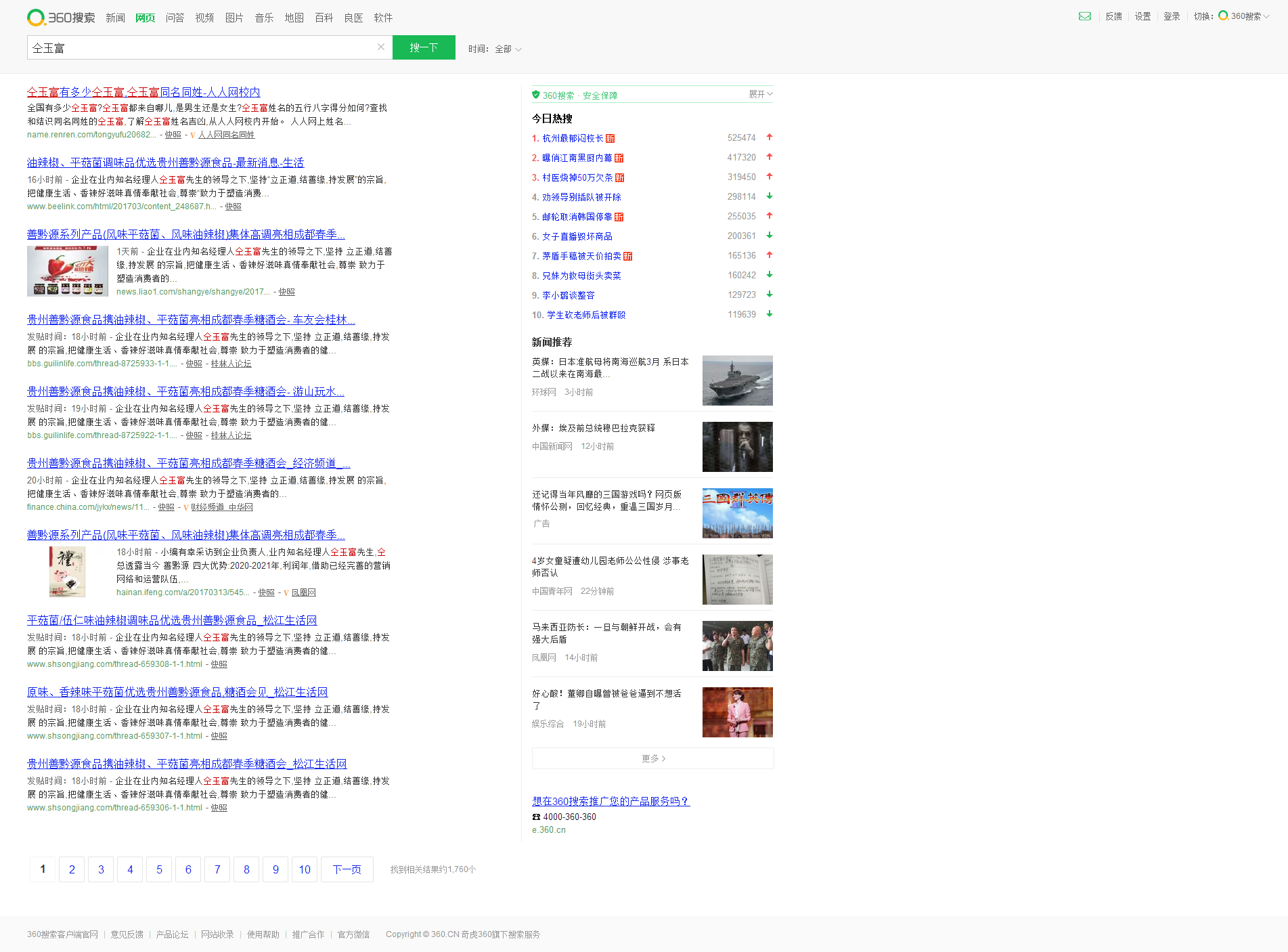Open news 外媒: 埃及前总统穆巴拉克获释
Viewport: 1288px width, 952px height.
594,428
